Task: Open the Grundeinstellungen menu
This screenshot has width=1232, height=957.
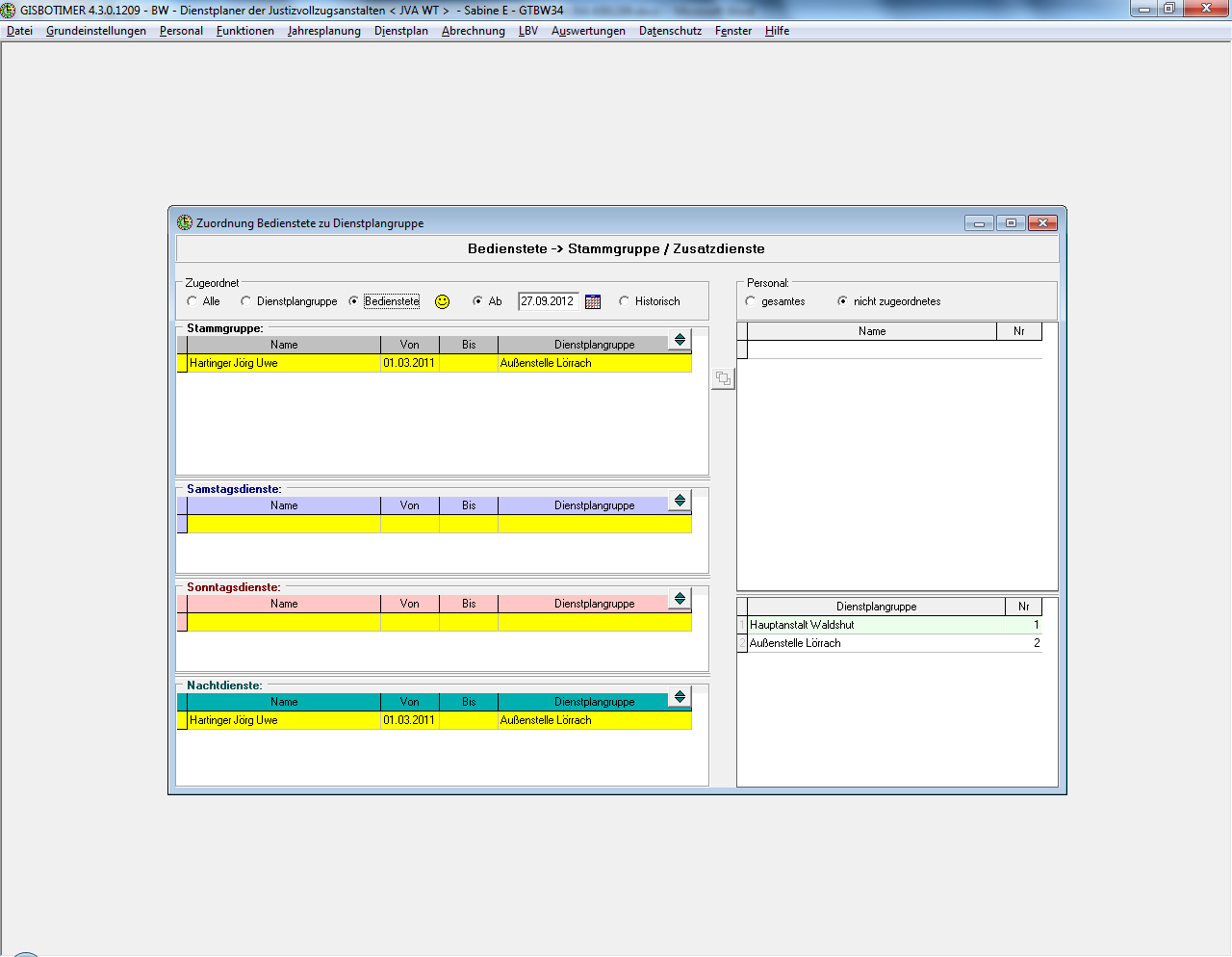Action: (96, 31)
